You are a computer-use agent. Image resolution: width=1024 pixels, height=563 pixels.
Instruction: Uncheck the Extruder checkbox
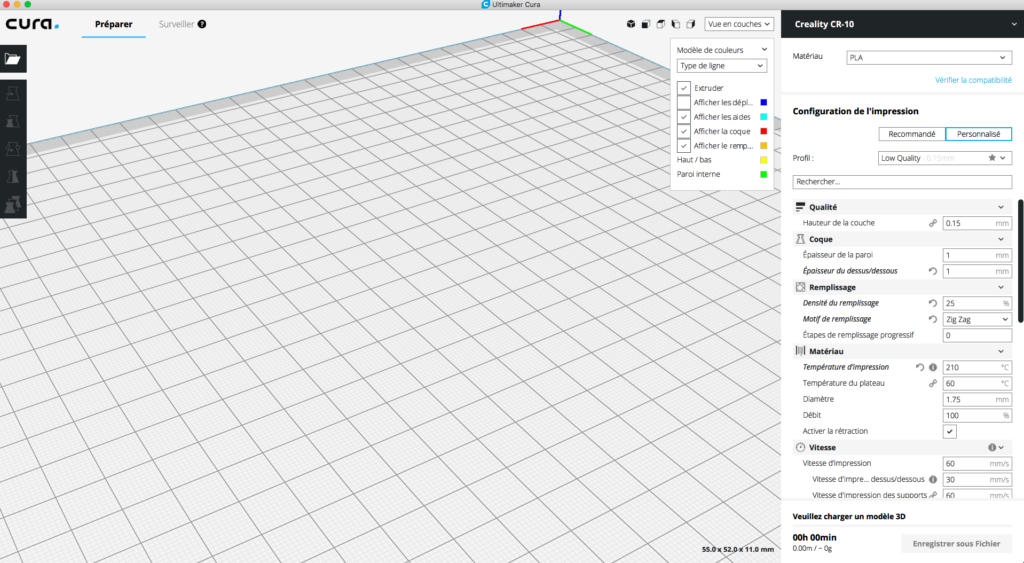click(684, 88)
